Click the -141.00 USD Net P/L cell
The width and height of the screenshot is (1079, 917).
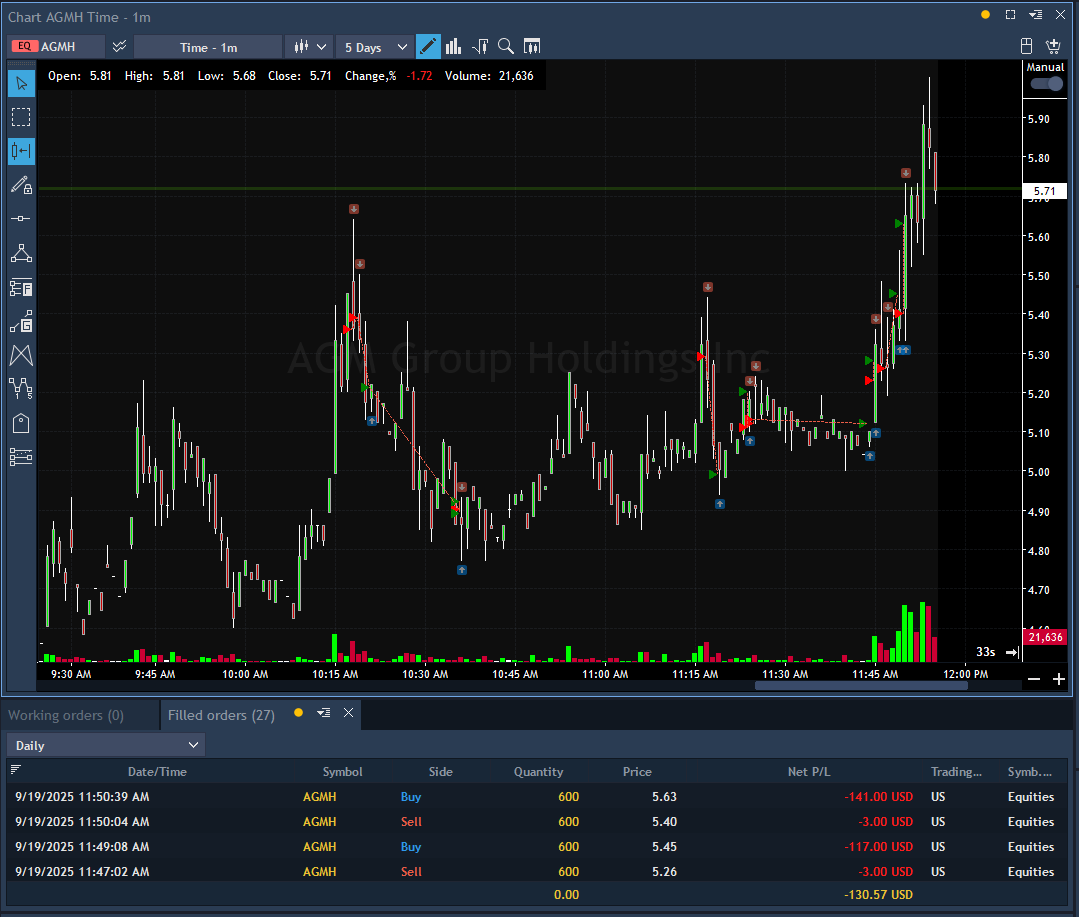point(878,797)
